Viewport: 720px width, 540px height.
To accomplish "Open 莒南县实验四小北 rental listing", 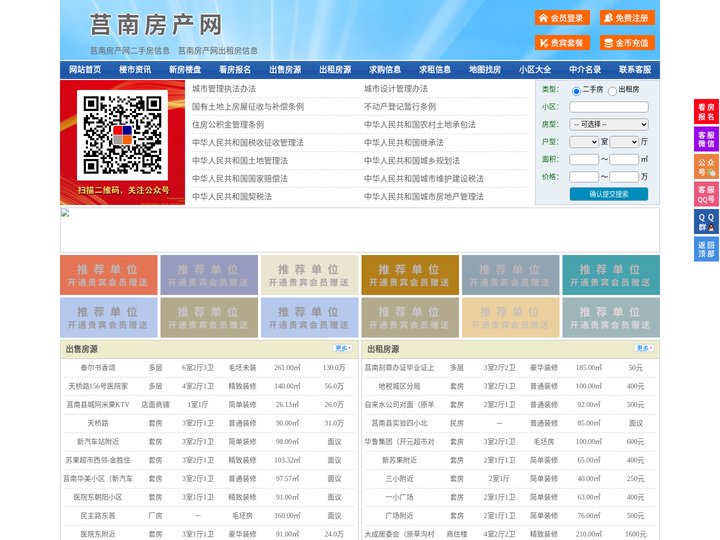I will [399, 423].
